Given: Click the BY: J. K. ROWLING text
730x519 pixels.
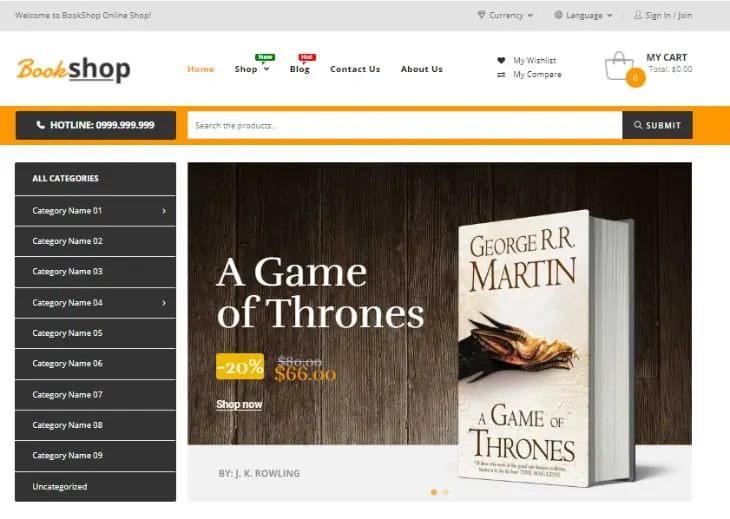Looking at the screenshot, I should click(x=259, y=473).
